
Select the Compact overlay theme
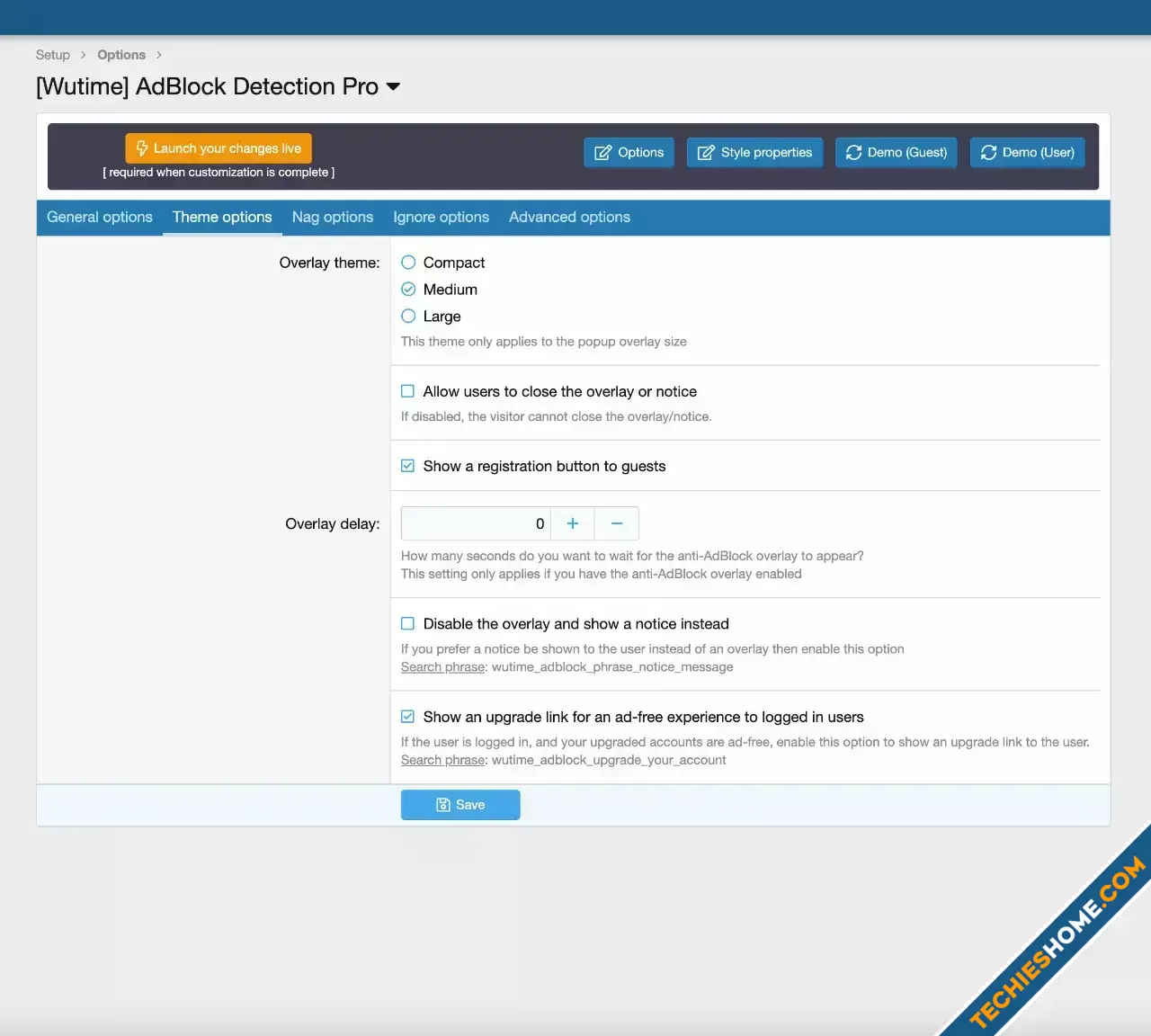point(408,263)
